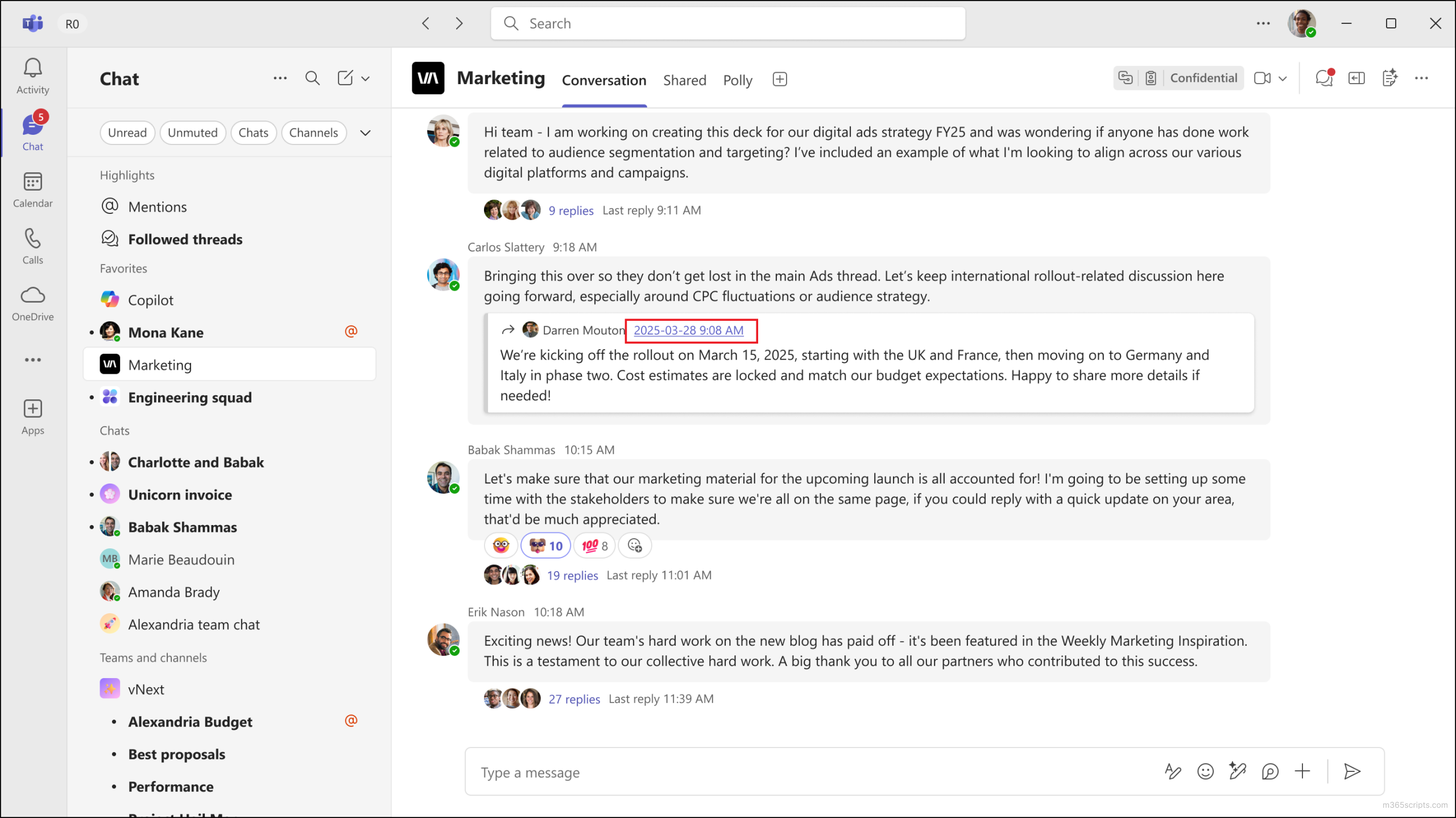This screenshot has height=818, width=1456.
Task: Switch to the Shared tab
Action: point(684,80)
